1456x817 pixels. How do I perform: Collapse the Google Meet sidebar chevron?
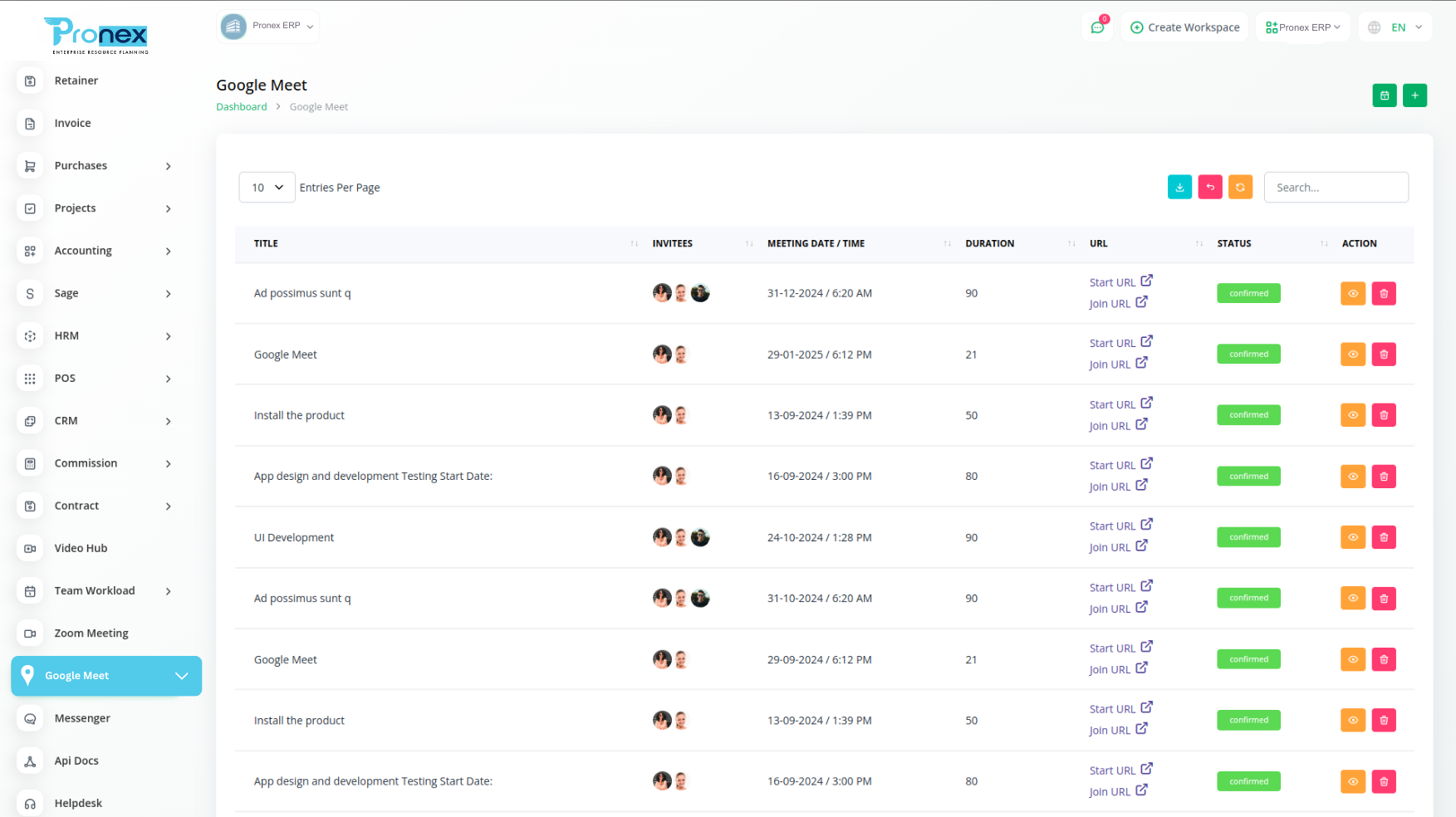tap(182, 676)
